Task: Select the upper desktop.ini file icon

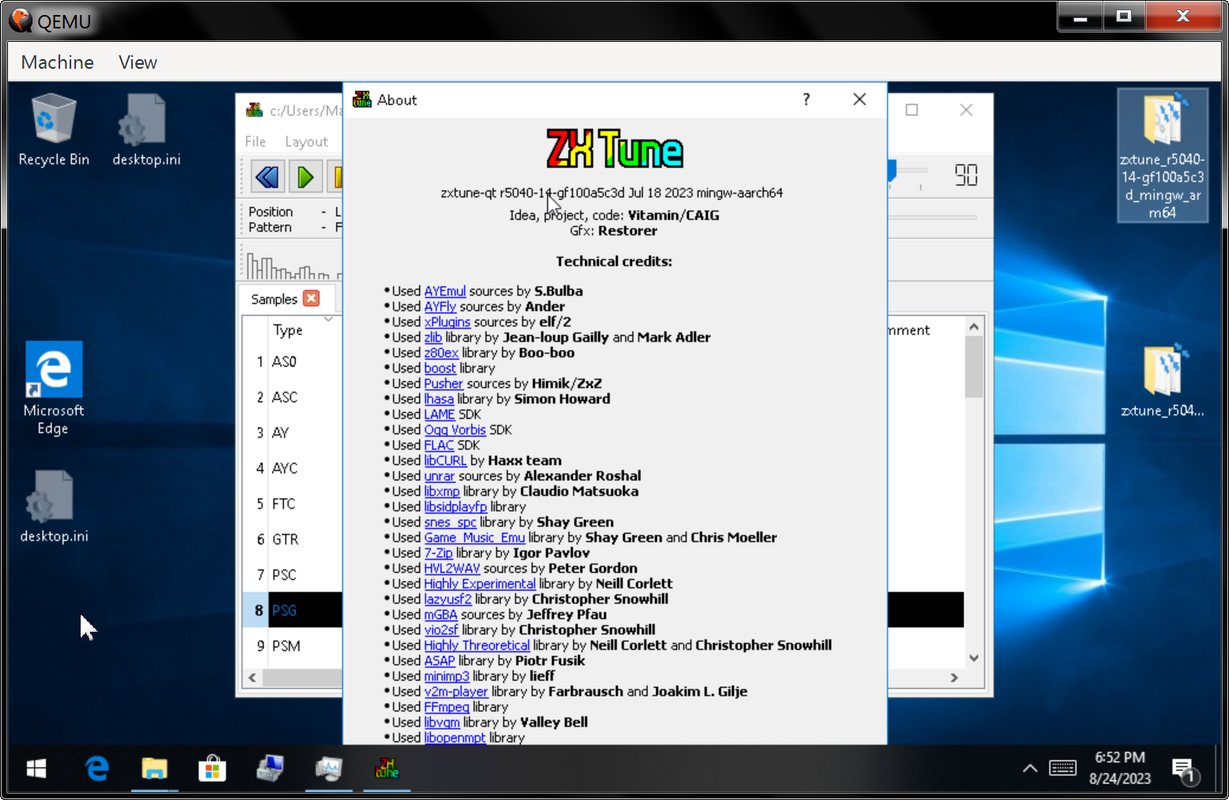Action: (x=146, y=129)
